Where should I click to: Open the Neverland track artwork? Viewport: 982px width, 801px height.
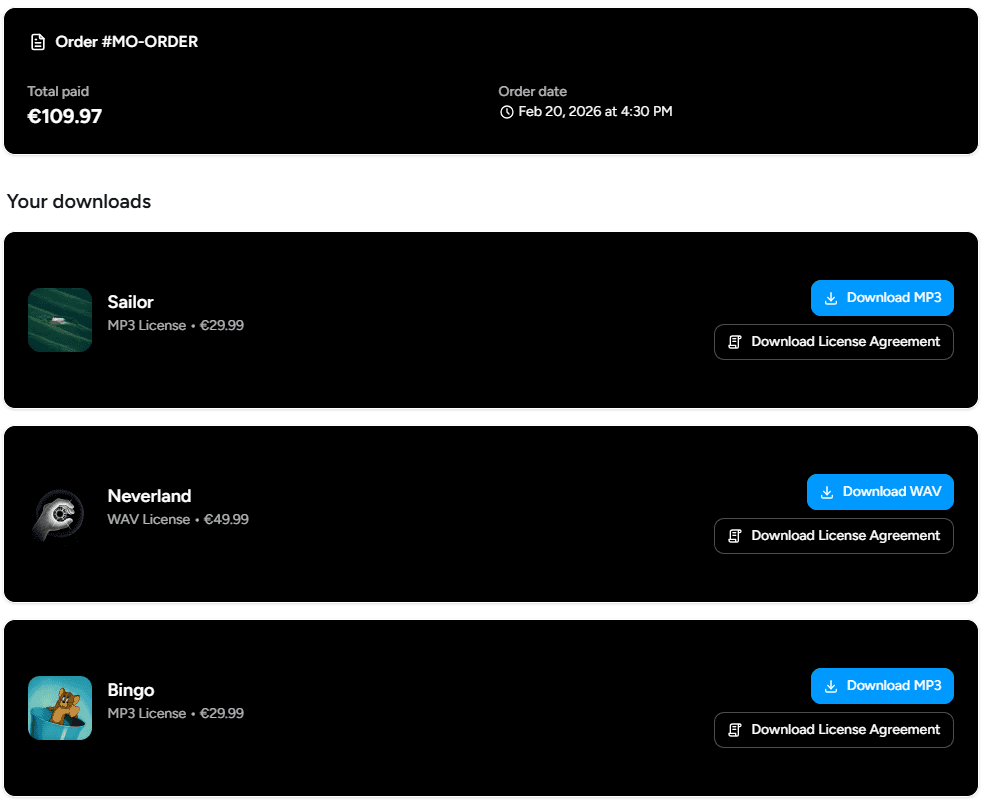point(60,514)
